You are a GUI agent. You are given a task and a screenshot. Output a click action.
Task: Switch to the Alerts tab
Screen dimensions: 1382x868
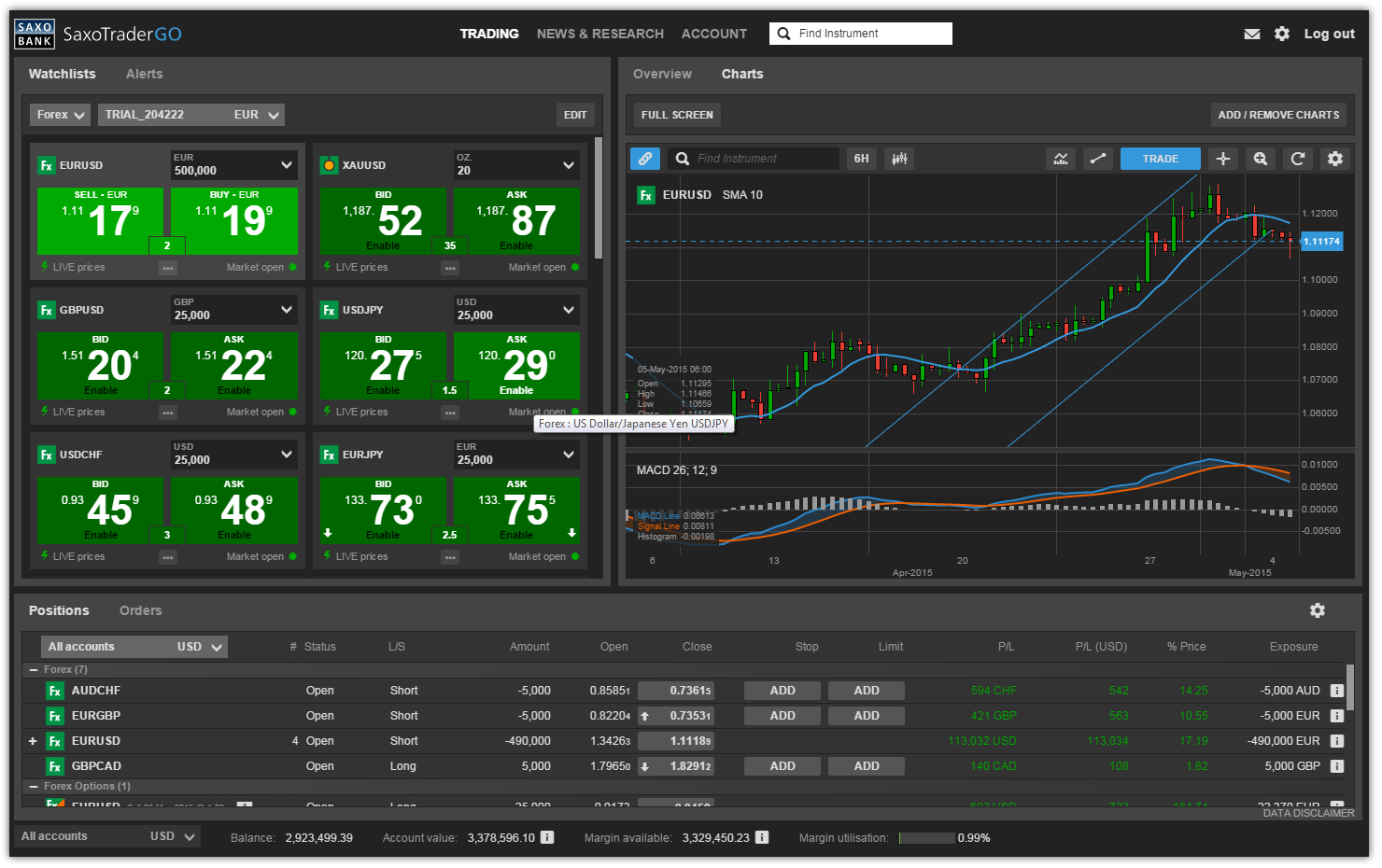pos(144,74)
